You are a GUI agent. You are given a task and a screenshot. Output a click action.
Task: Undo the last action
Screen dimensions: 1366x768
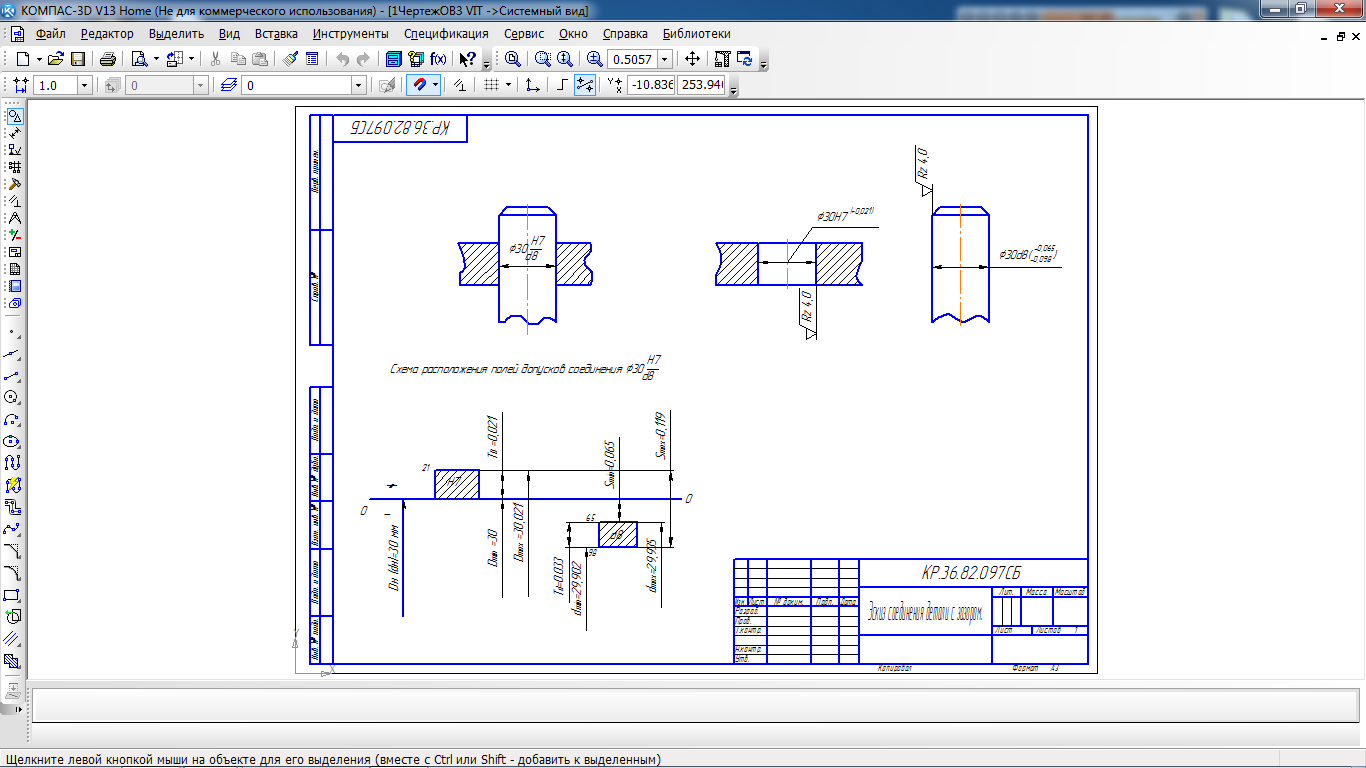343,59
